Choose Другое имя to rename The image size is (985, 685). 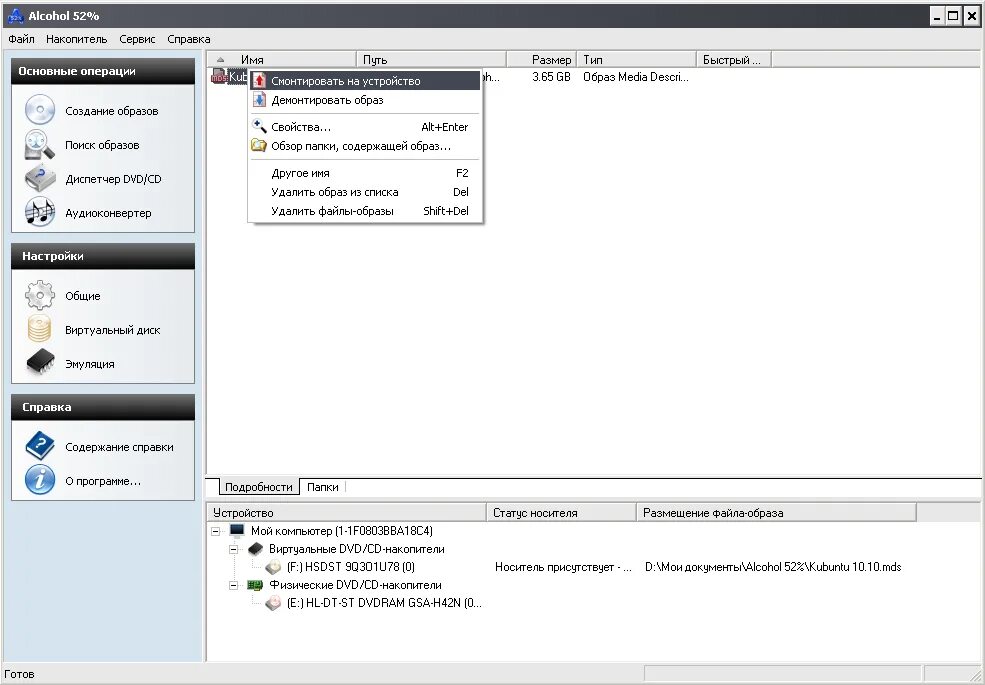click(365, 173)
